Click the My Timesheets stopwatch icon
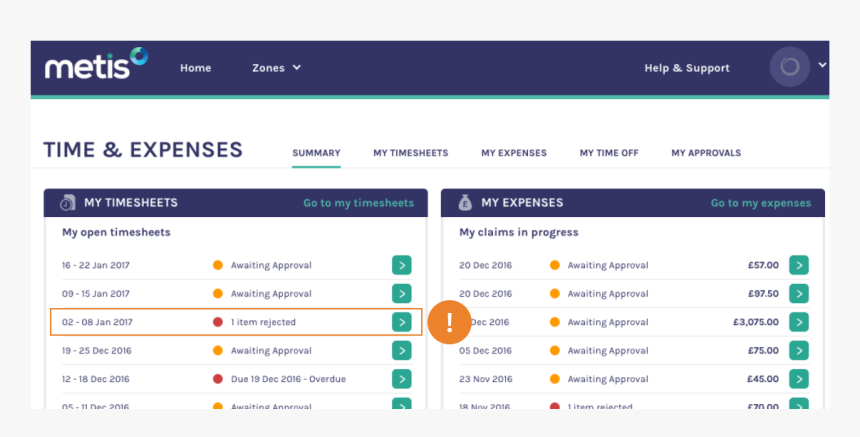Viewport: 860px width, 437px height. [x=67, y=203]
